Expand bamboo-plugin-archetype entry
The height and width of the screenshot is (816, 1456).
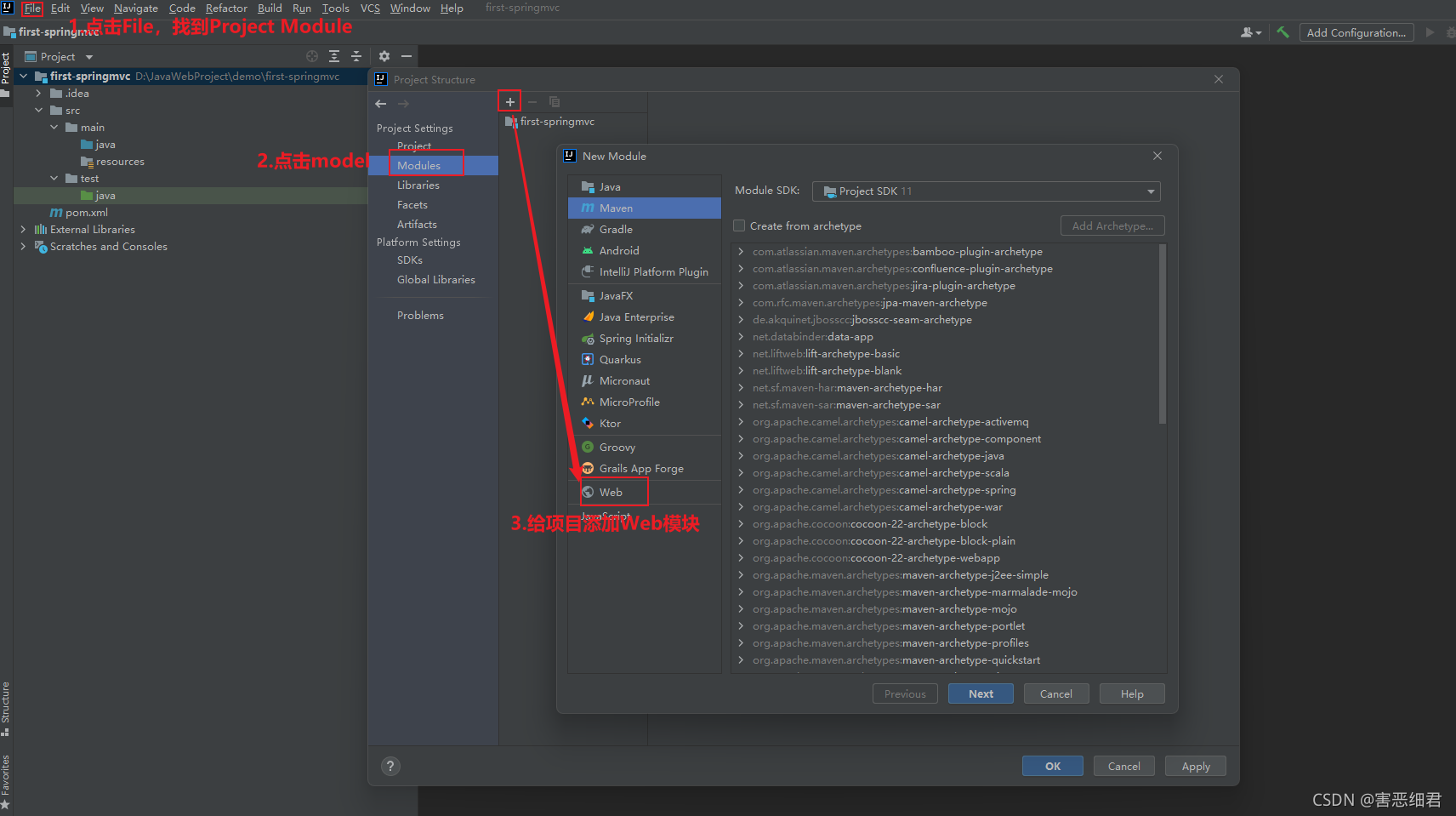741,252
